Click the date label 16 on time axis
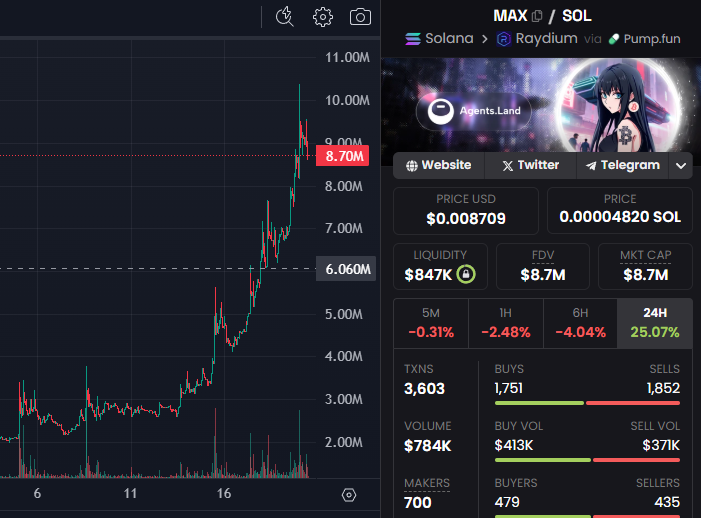This screenshot has width=701, height=518. 224,493
